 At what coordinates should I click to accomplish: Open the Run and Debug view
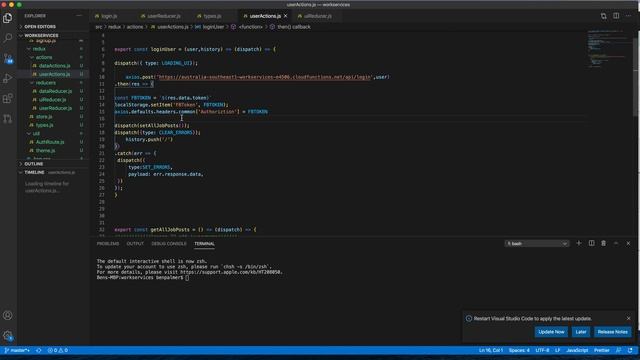coord(8,78)
